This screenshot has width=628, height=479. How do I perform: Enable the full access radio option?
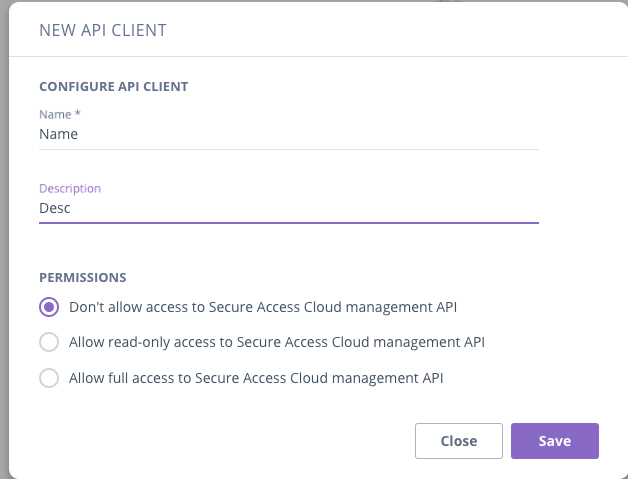pyautogui.click(x=49, y=378)
